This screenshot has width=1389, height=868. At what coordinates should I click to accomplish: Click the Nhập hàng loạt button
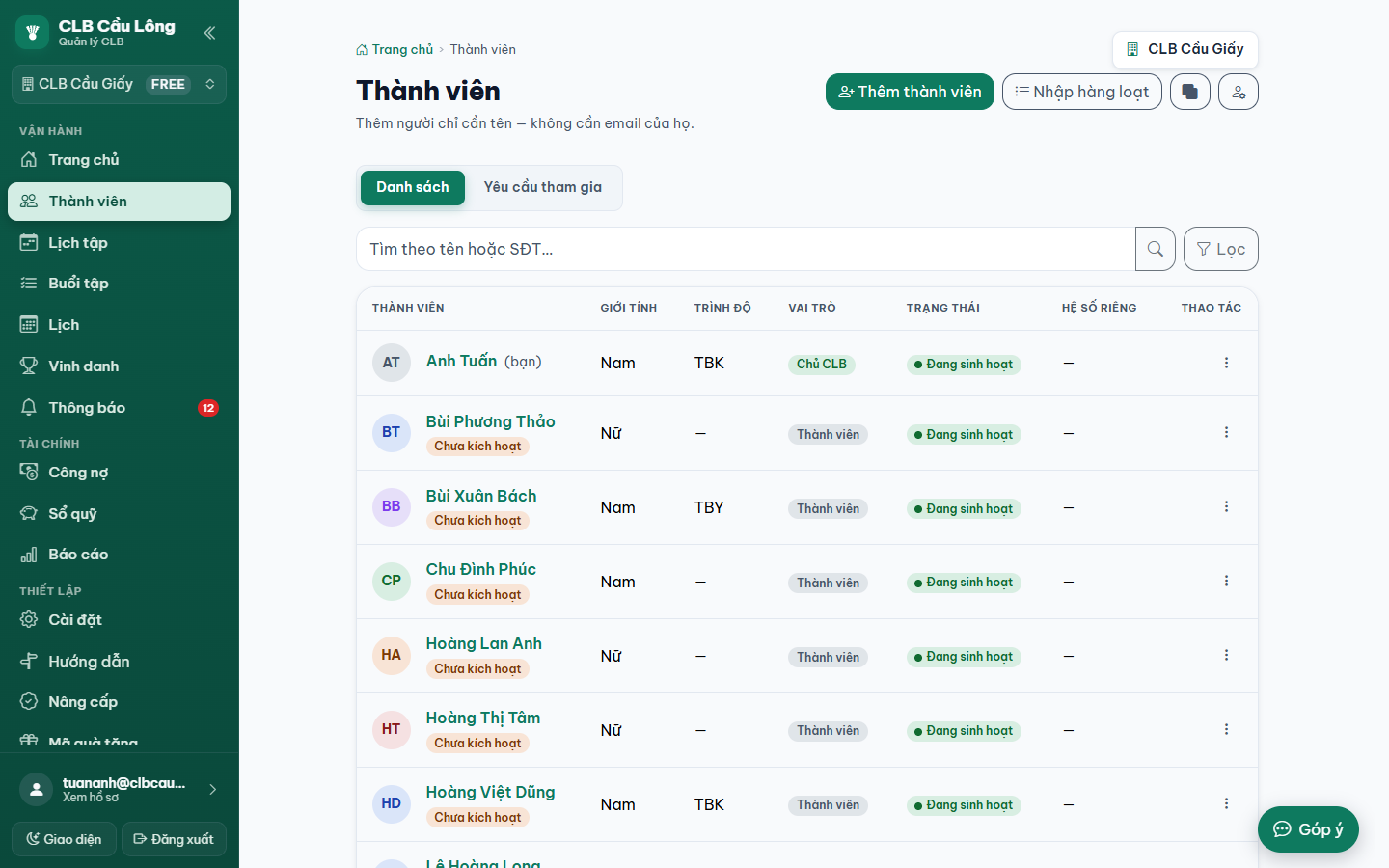pyautogui.click(x=1081, y=92)
